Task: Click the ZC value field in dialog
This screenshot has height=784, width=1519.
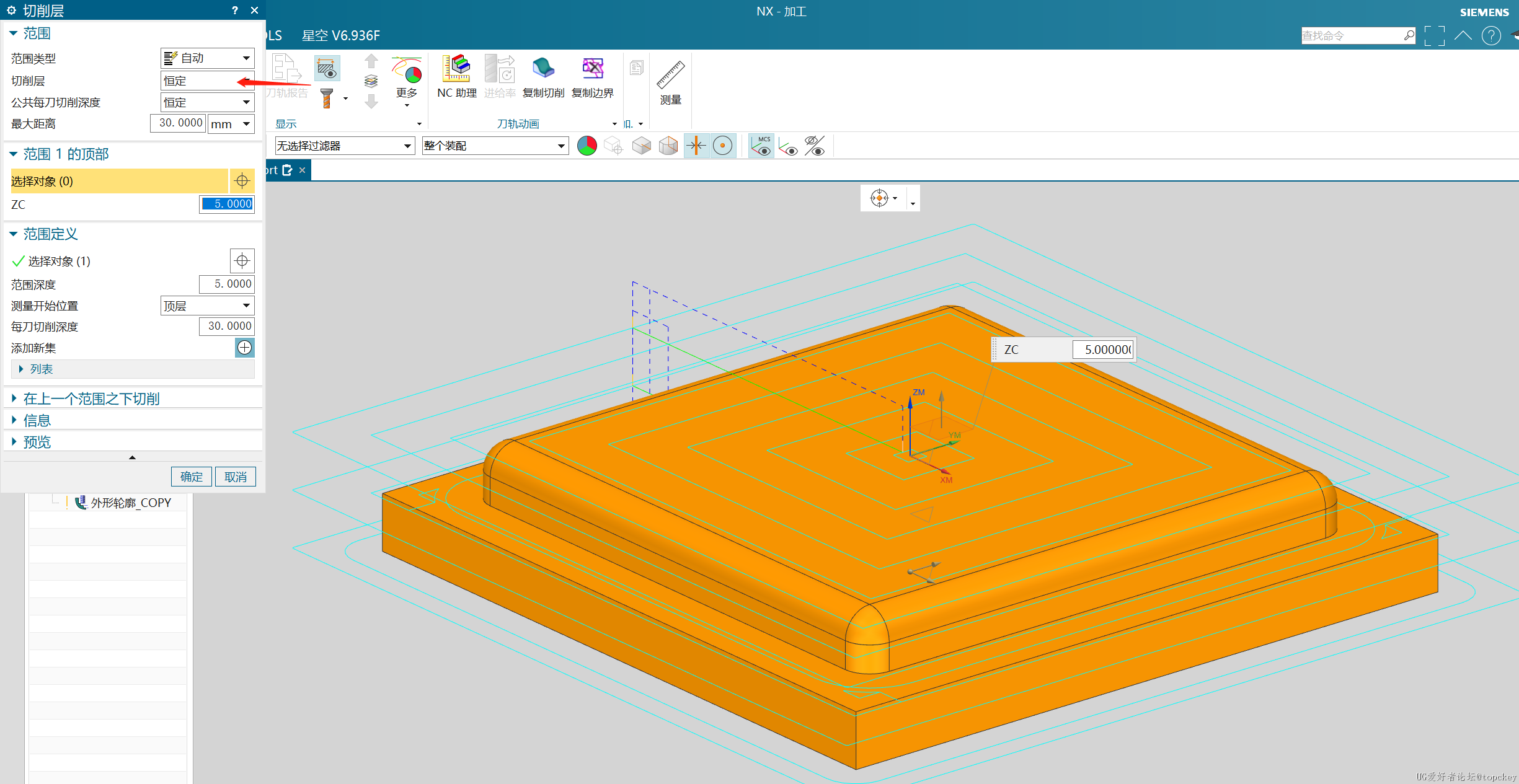Action: click(x=227, y=204)
